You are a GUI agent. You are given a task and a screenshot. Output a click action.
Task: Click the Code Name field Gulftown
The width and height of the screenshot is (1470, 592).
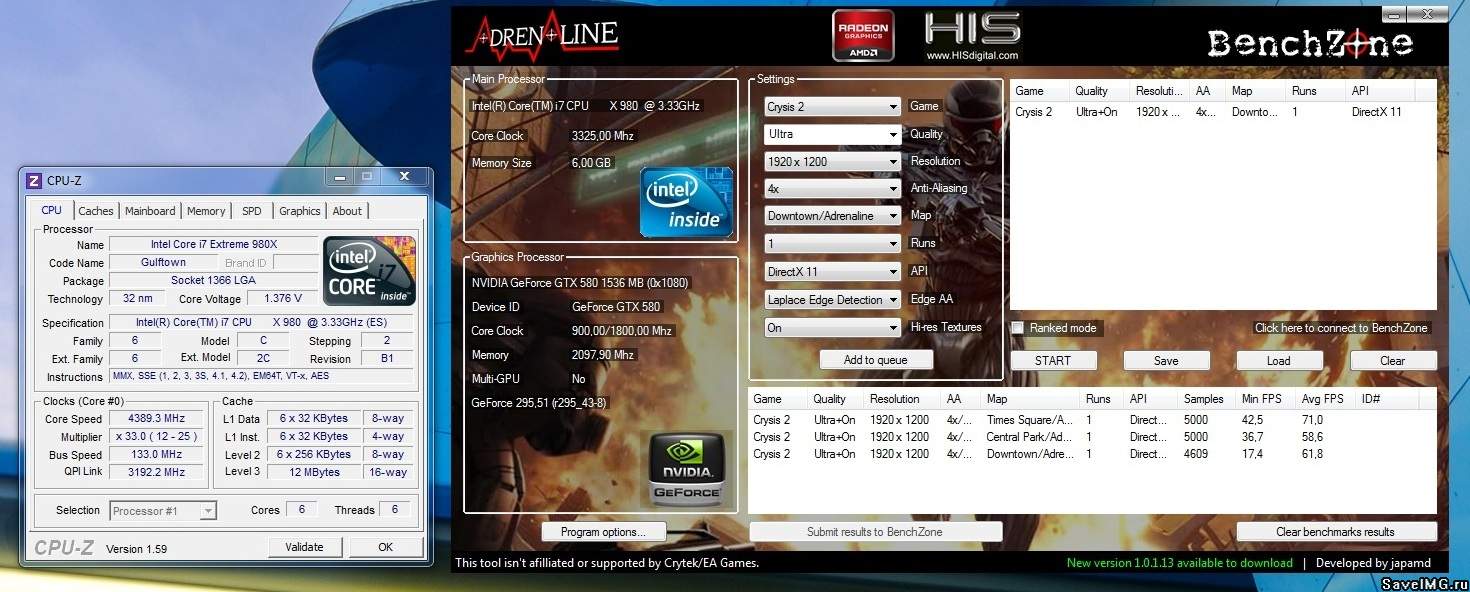point(162,262)
